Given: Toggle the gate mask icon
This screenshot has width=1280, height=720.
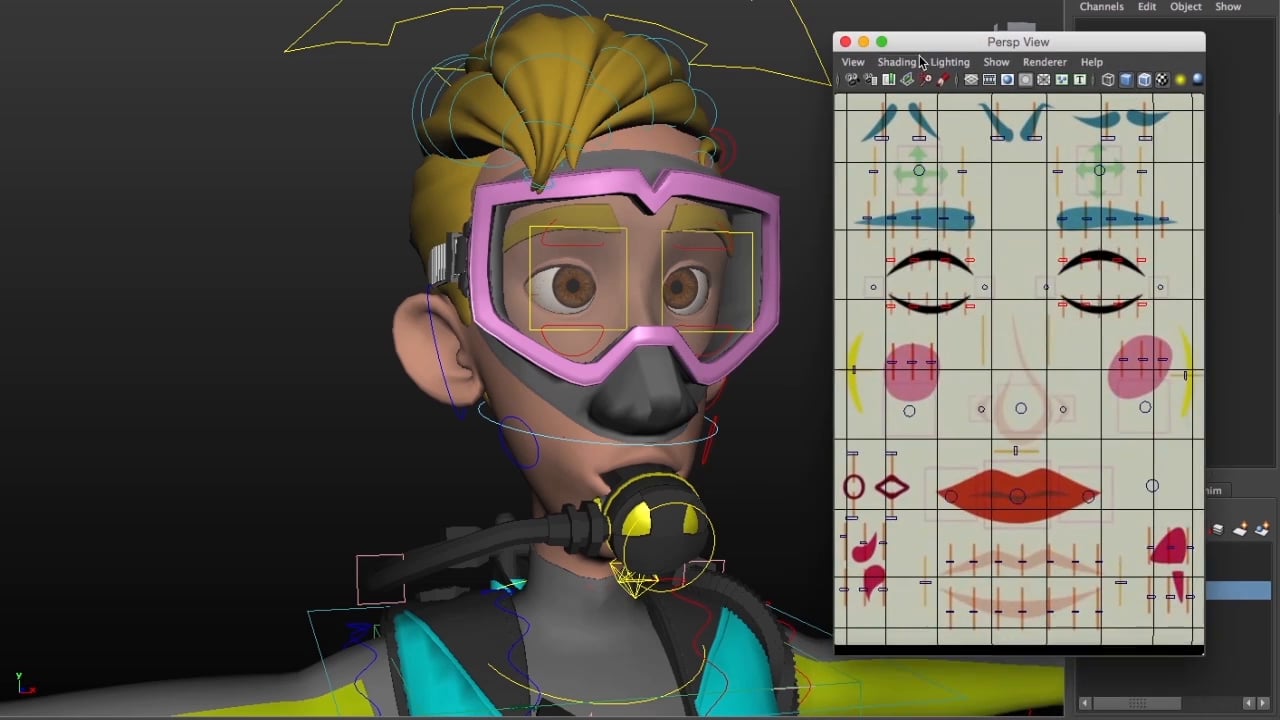Looking at the screenshot, I should tap(1025, 80).
